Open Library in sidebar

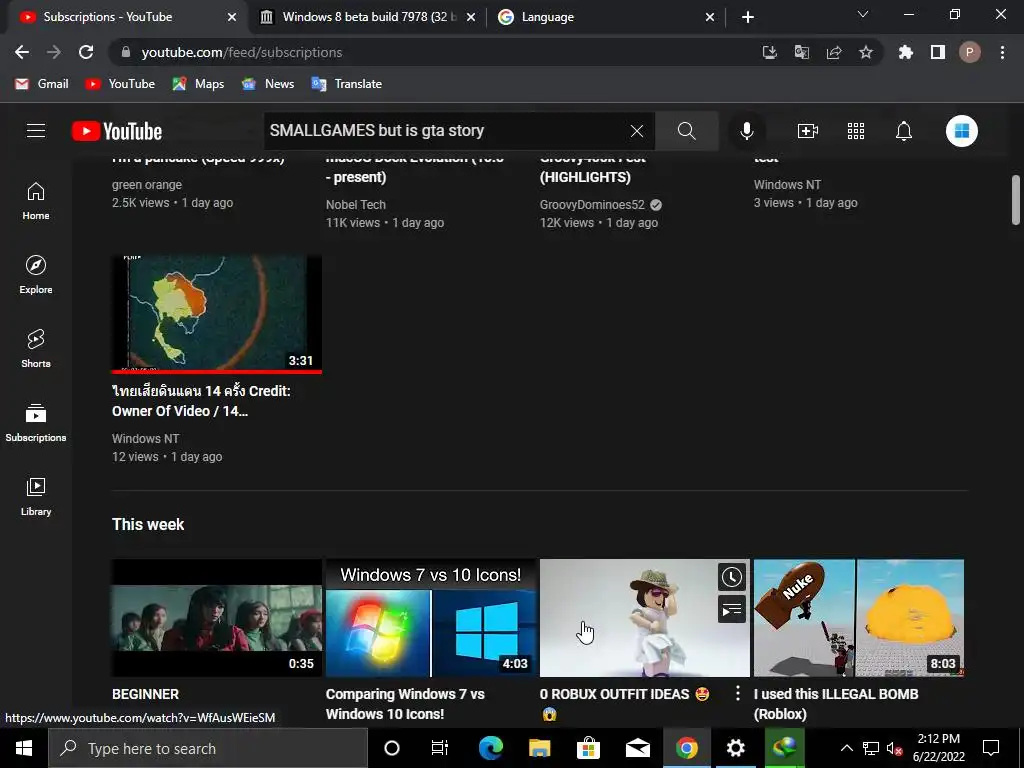[36, 497]
